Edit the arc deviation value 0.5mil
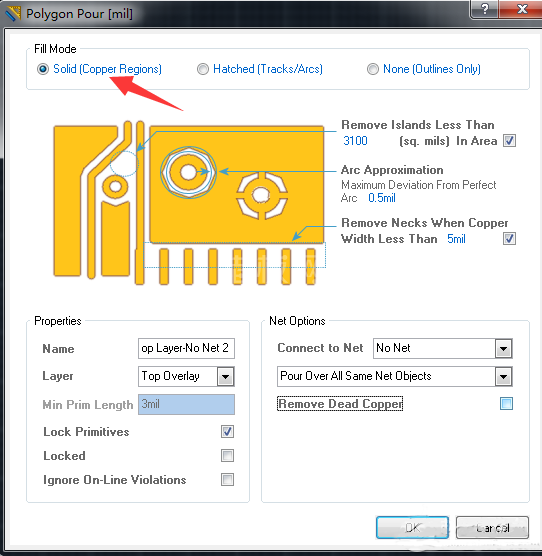 (382, 198)
